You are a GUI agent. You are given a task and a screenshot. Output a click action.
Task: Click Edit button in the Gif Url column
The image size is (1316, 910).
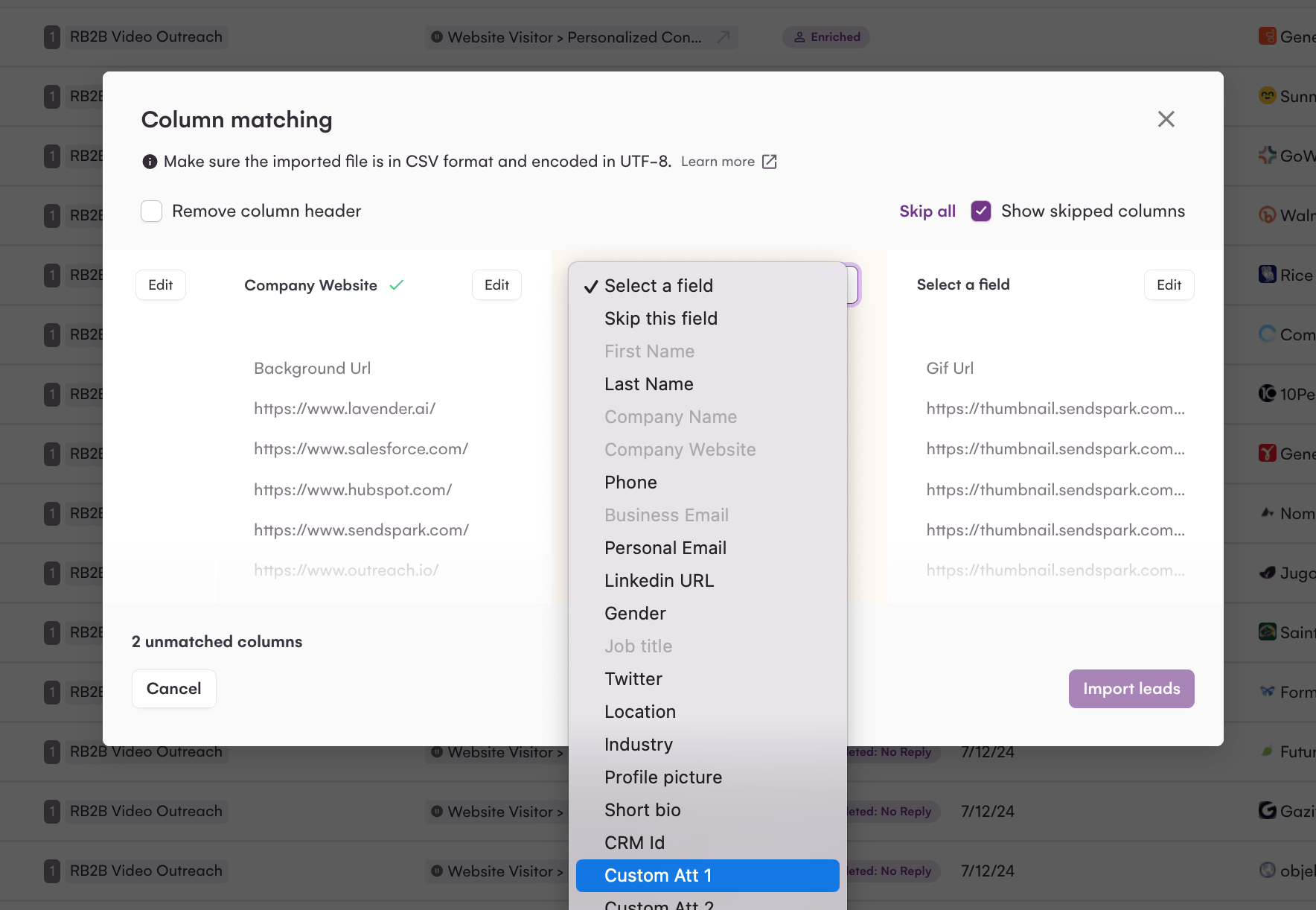coord(1169,284)
